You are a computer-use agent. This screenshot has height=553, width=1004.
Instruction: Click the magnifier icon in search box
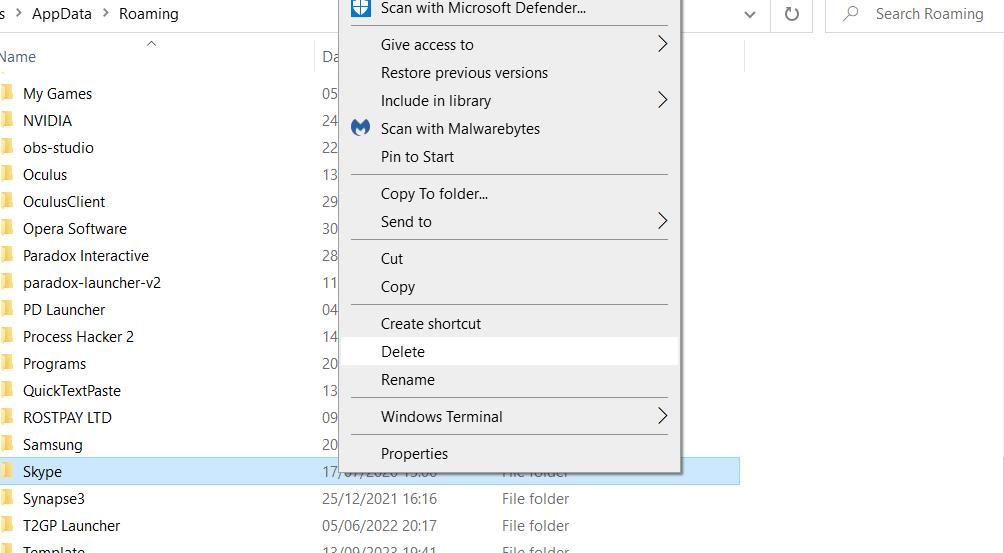tap(850, 13)
